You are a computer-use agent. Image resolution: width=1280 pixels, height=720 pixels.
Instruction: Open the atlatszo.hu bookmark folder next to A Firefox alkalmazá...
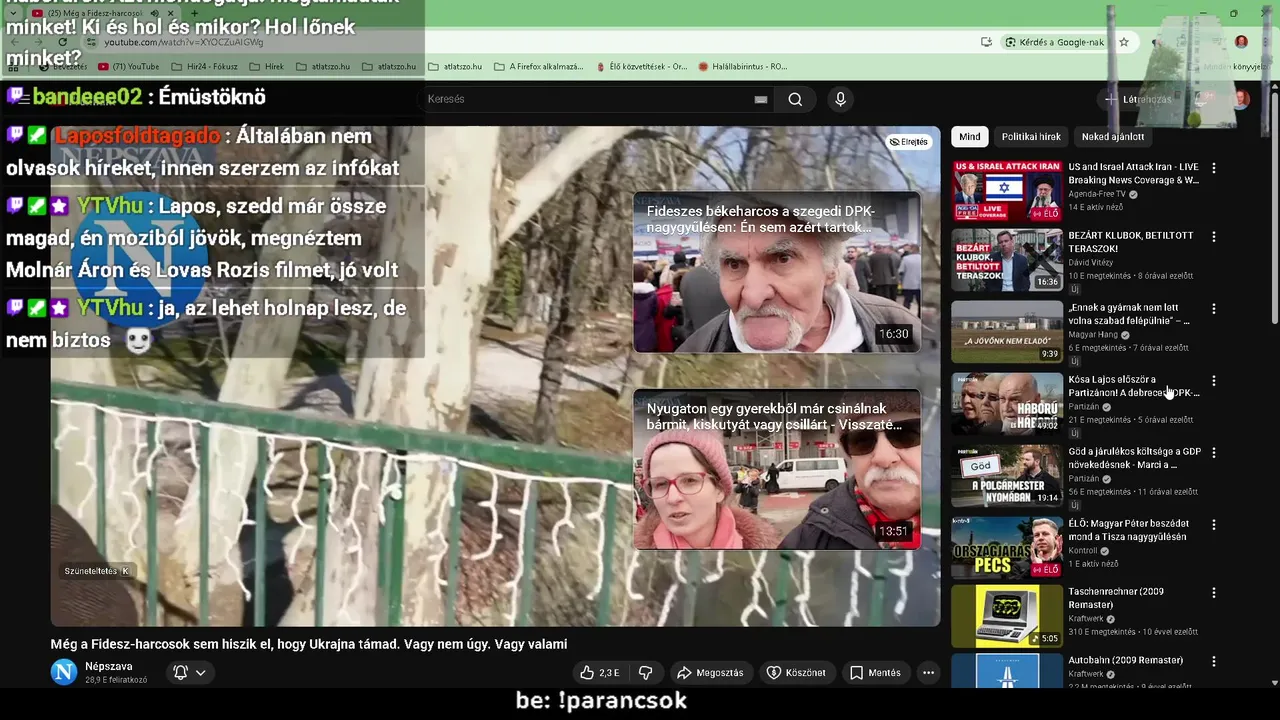point(455,67)
